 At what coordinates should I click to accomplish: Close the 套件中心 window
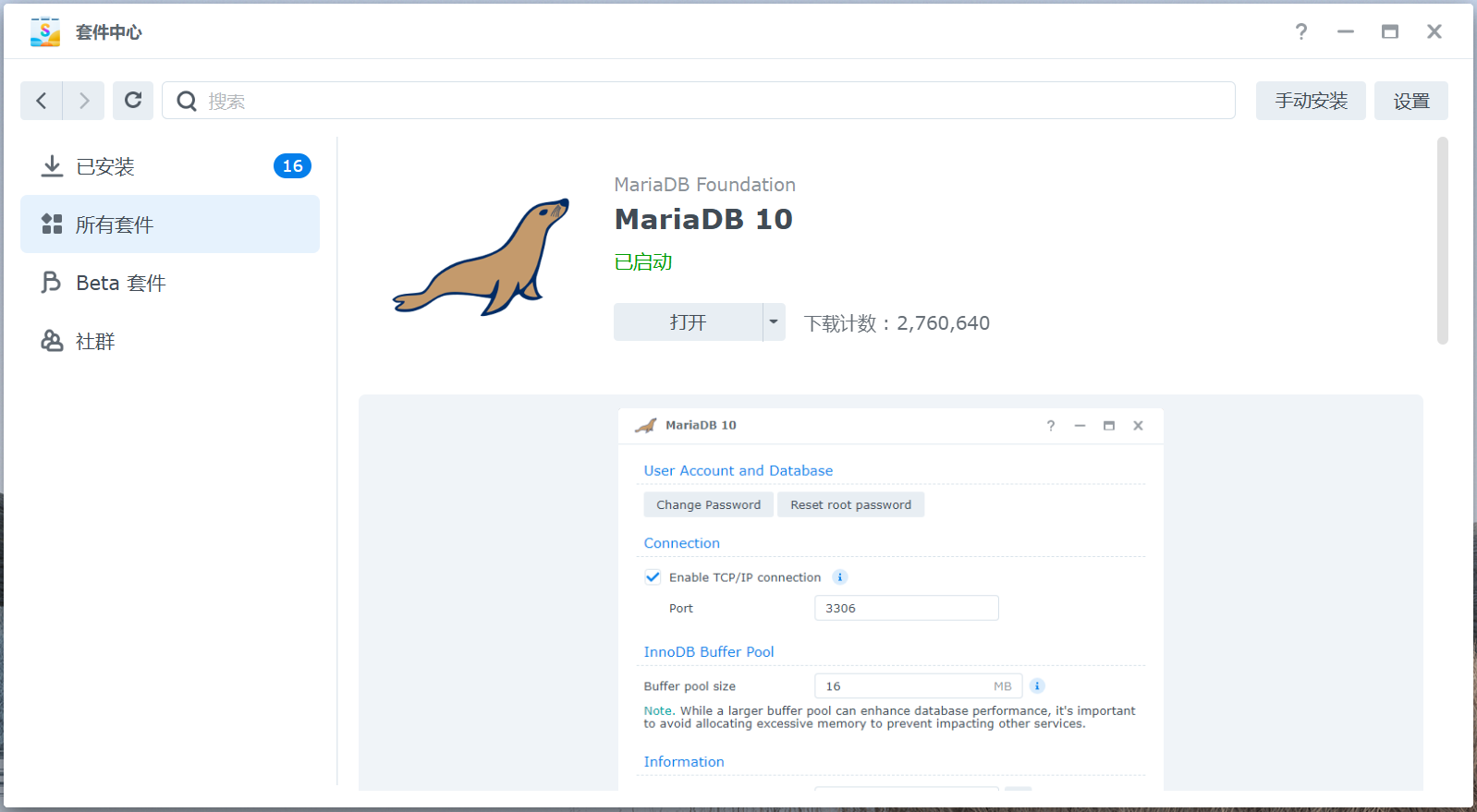pos(1434,31)
